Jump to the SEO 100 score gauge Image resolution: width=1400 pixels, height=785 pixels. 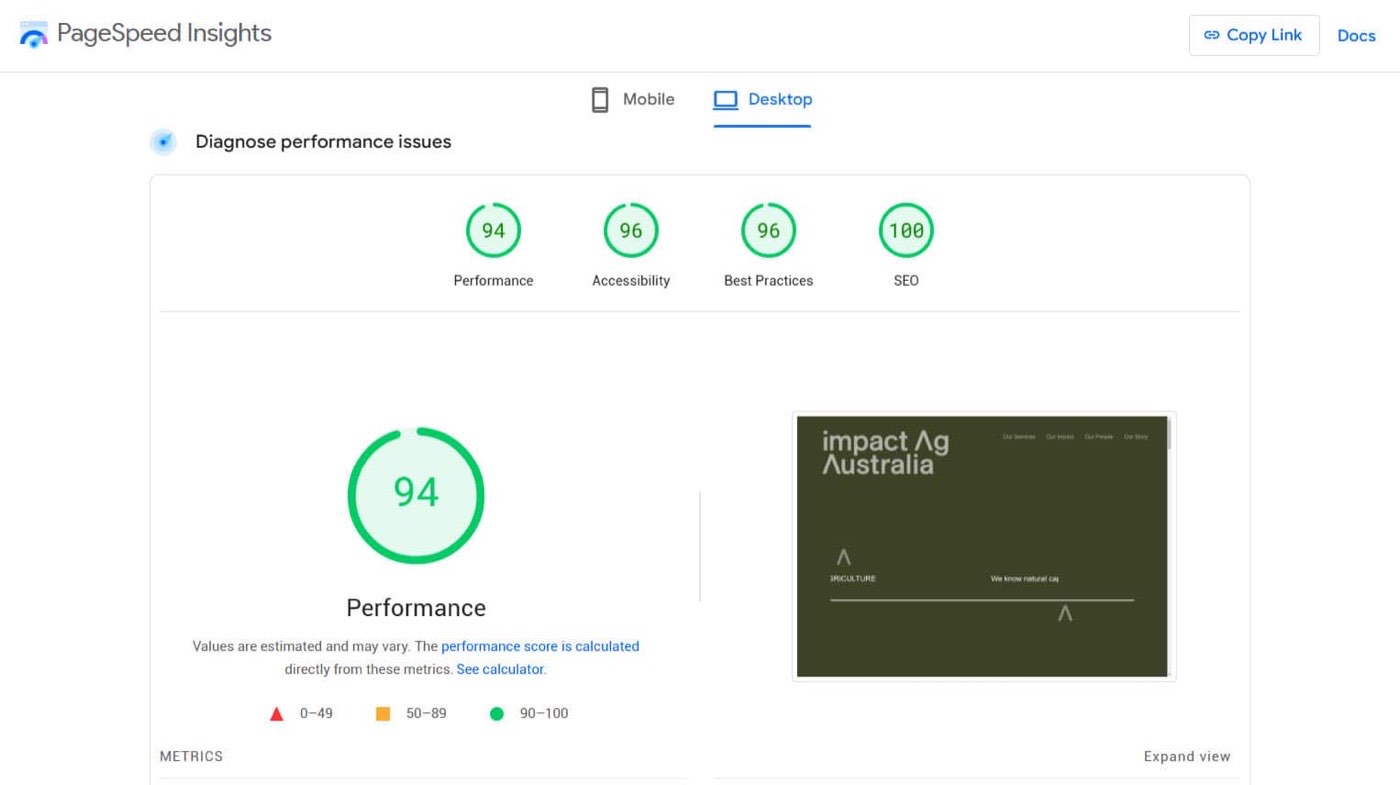tap(906, 230)
